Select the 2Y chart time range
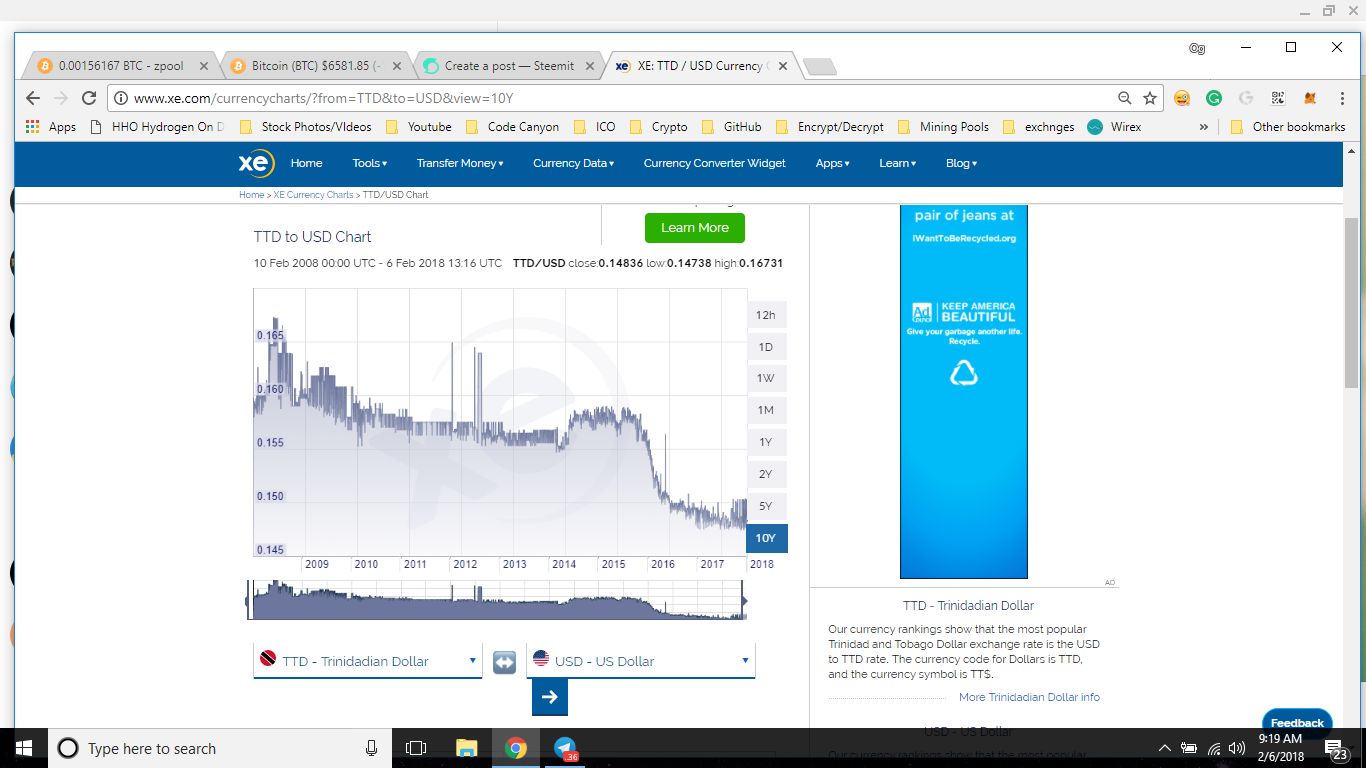1366x768 pixels. point(766,474)
